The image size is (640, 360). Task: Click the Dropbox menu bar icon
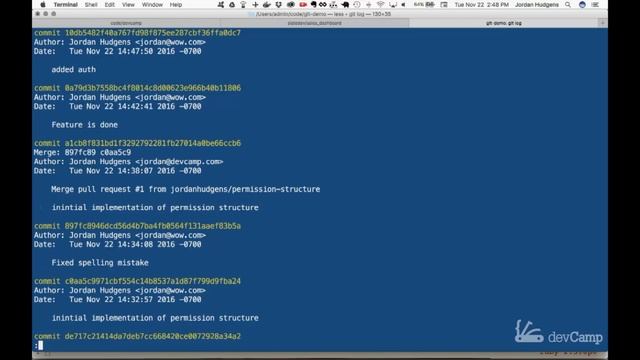point(278,4)
